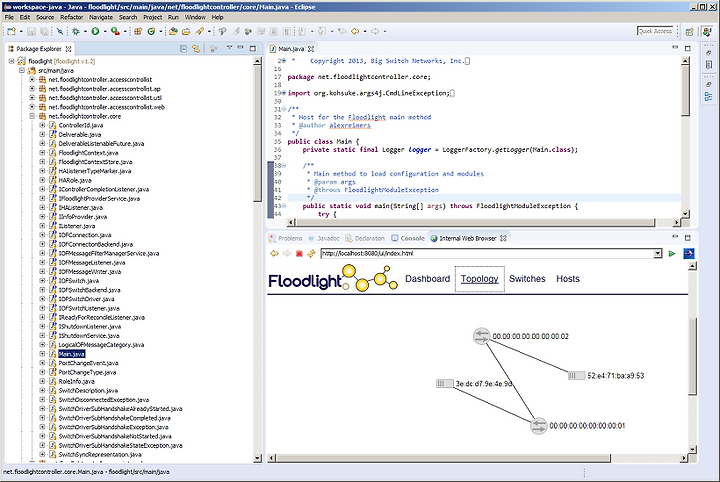
Task: Collapse the floodlight project tree node
Action: pos(11,61)
